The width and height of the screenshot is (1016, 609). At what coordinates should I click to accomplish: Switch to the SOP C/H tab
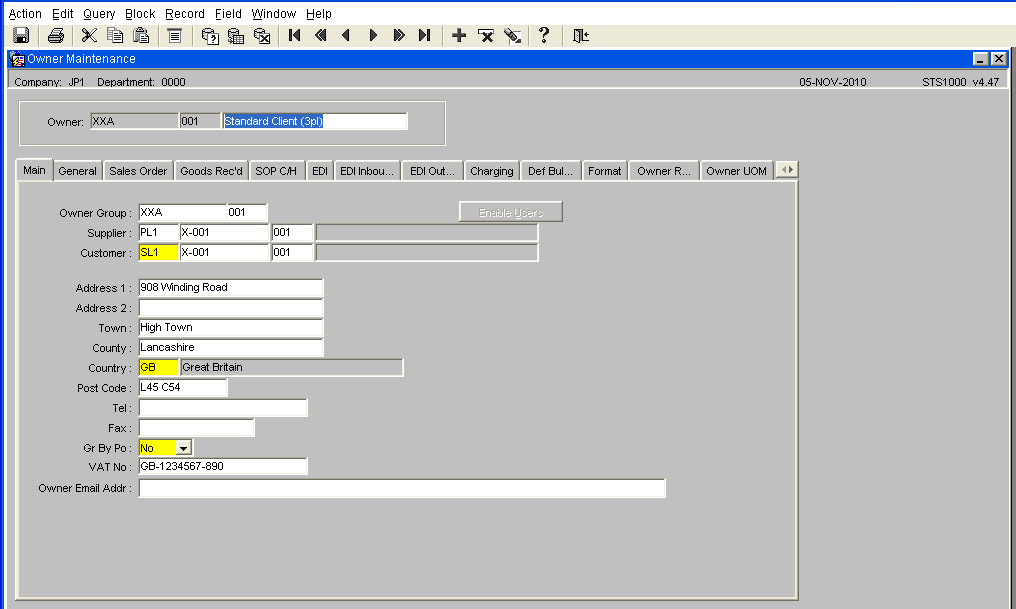point(276,171)
